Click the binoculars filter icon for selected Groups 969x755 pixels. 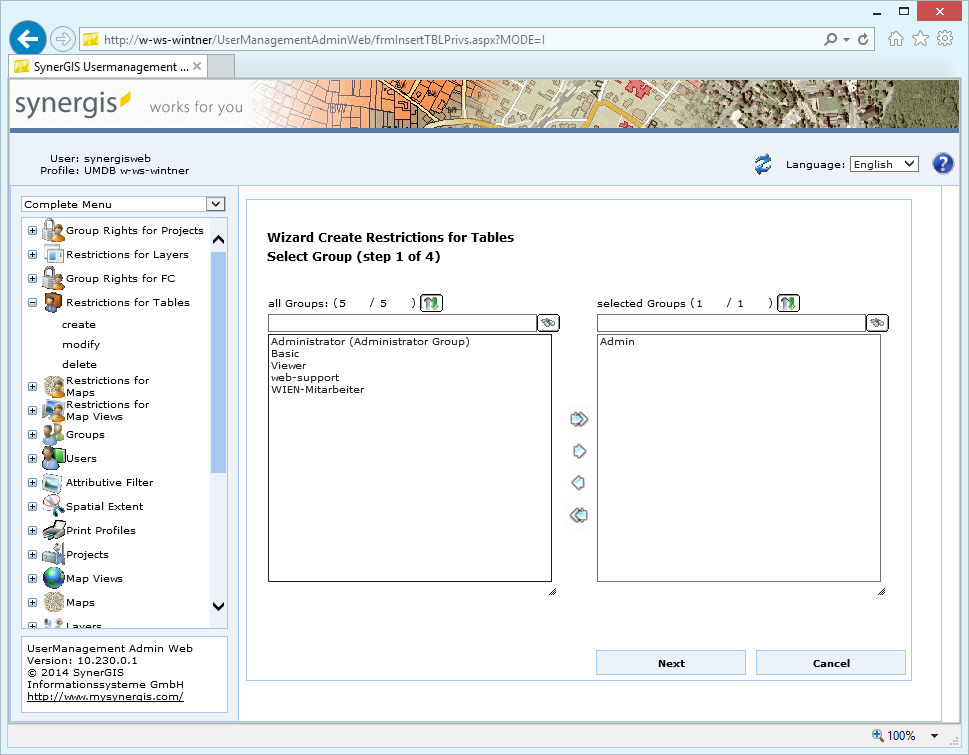pos(876,322)
